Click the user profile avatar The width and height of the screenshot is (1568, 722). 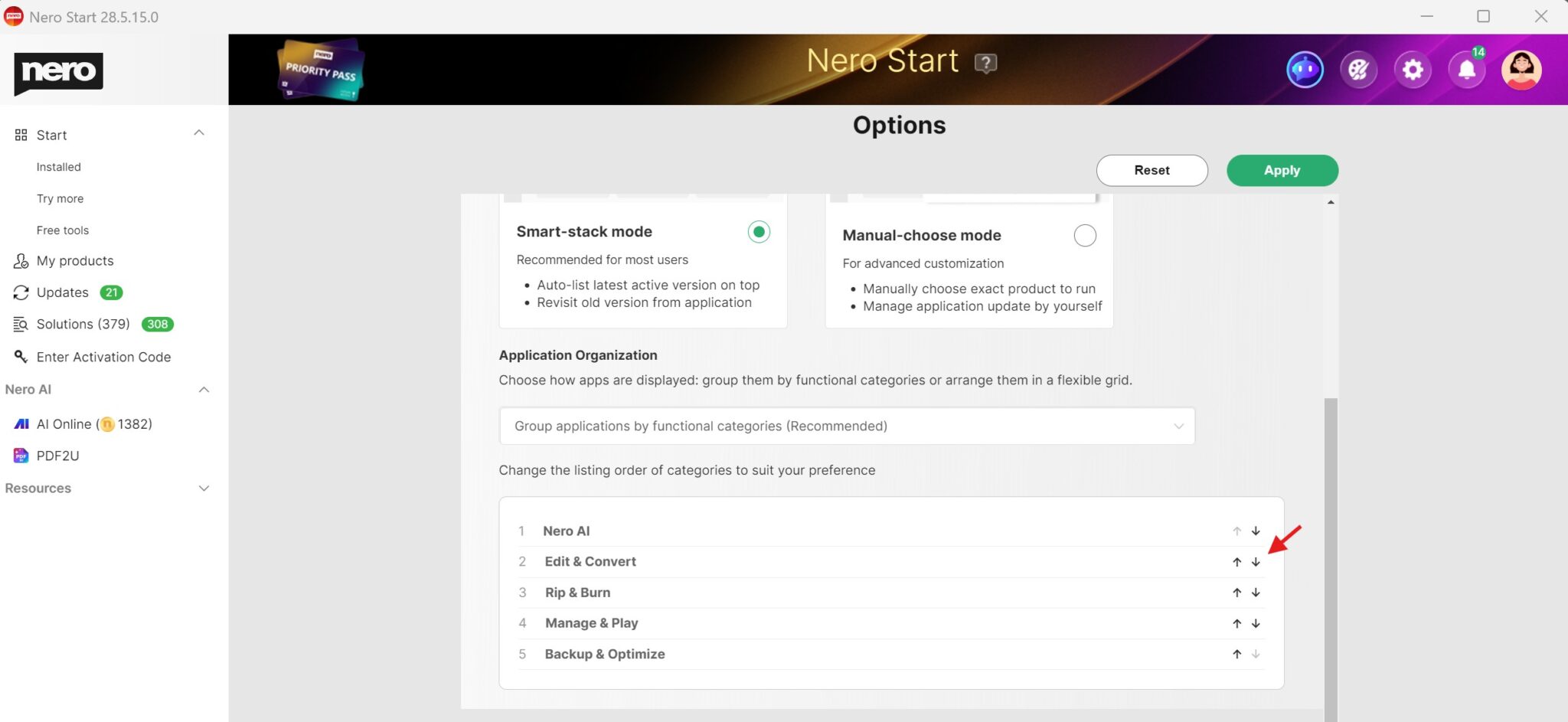click(1522, 69)
